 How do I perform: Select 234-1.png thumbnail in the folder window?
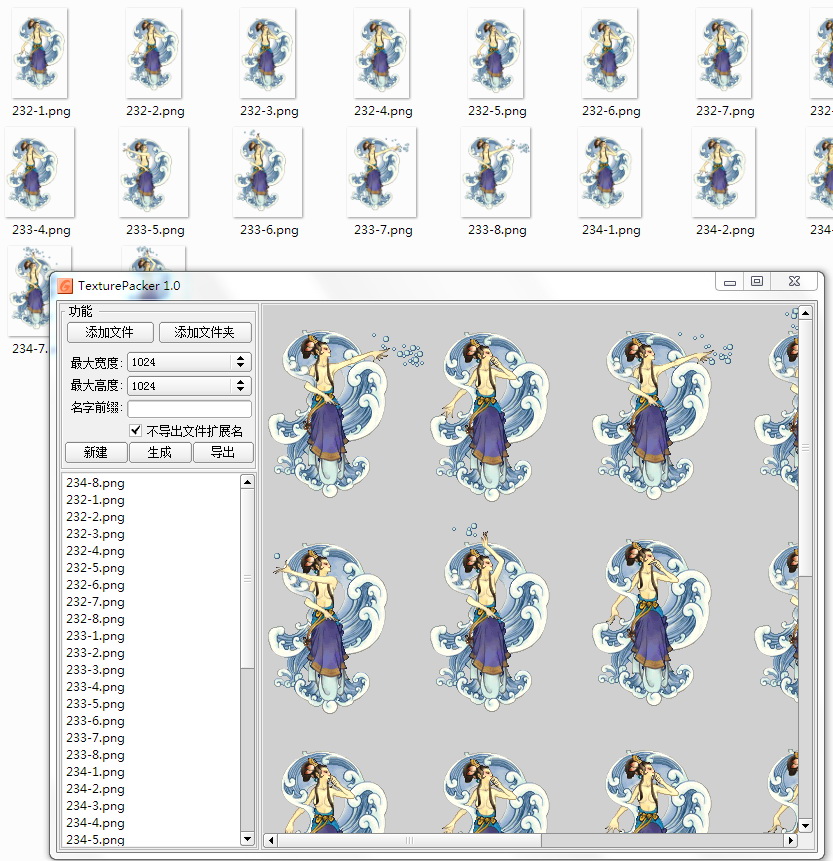tap(610, 172)
